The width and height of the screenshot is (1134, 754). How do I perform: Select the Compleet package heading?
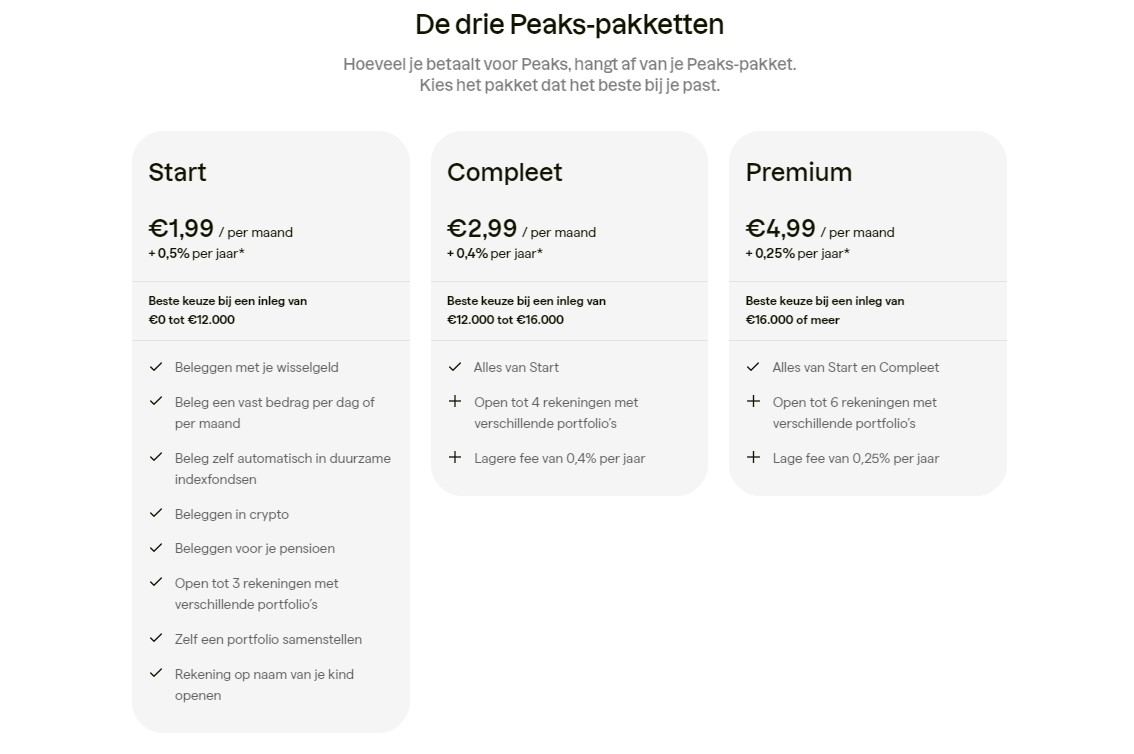coord(505,172)
